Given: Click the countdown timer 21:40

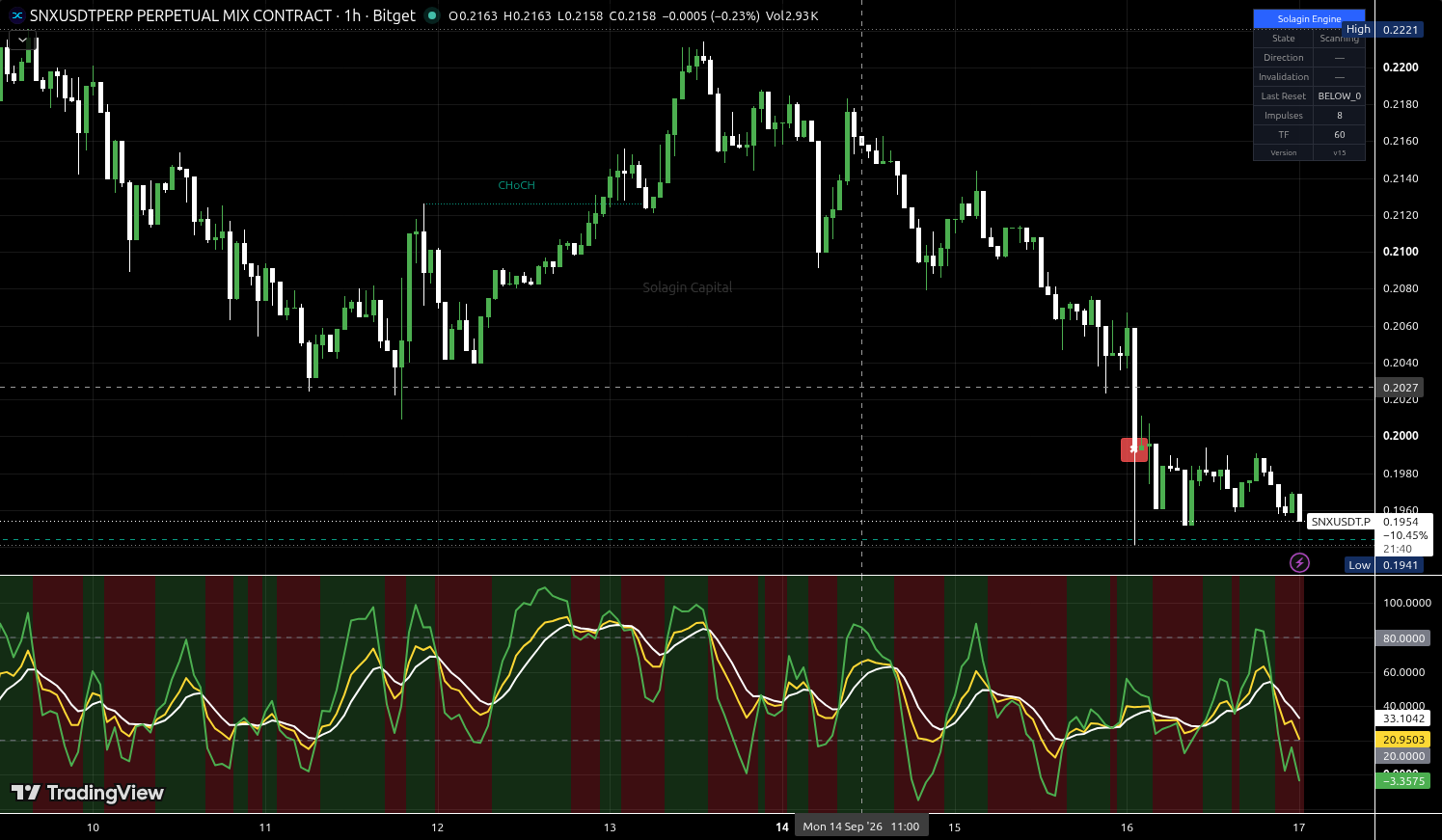Looking at the screenshot, I should click(1397, 549).
